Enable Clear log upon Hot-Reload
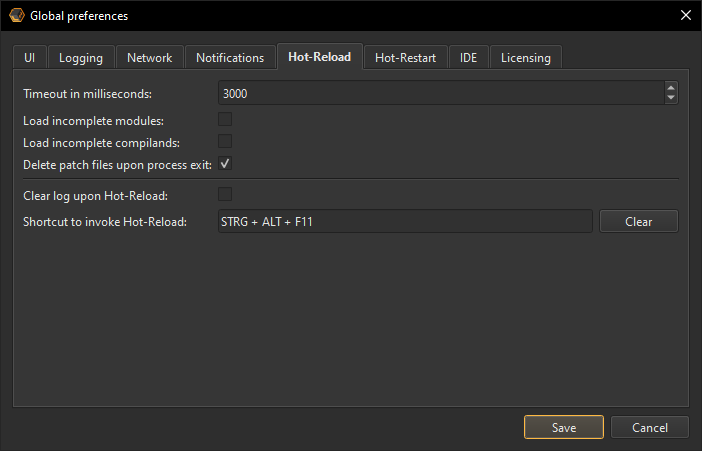Image resolution: width=702 pixels, height=451 pixels. pos(225,194)
